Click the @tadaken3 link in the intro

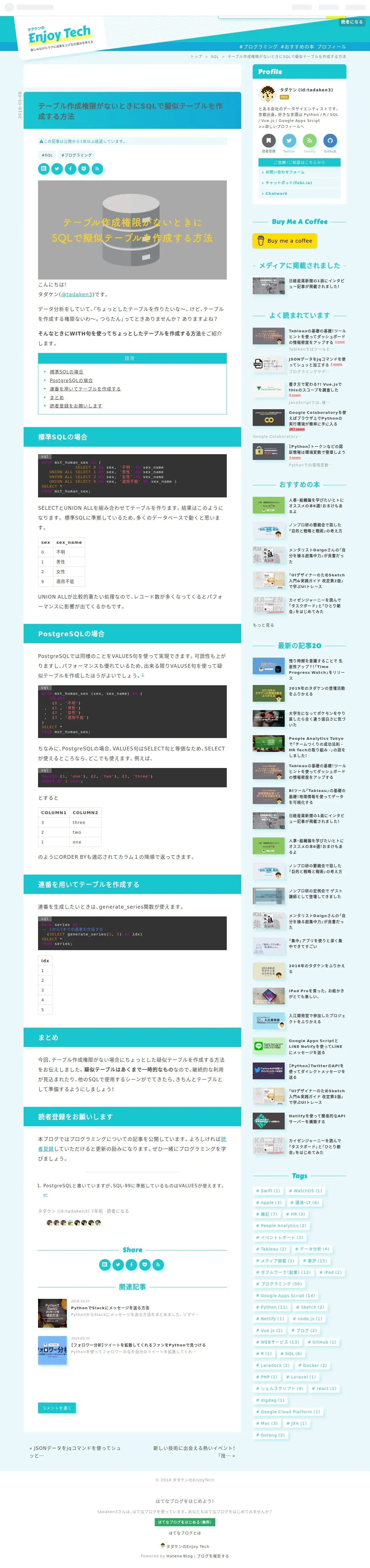coord(77,295)
